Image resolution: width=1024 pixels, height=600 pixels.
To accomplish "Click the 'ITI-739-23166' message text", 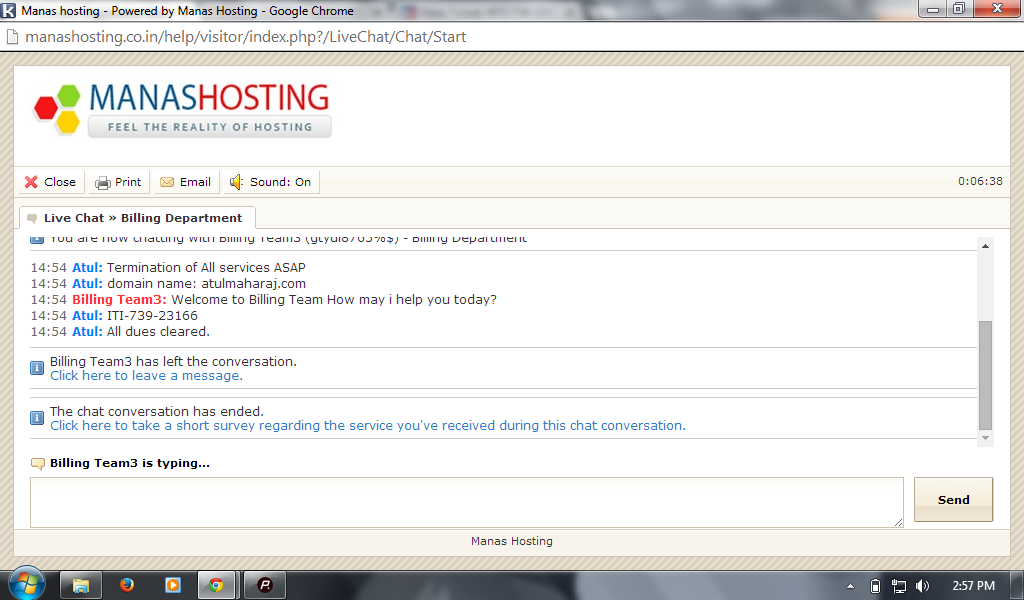I will point(152,316).
